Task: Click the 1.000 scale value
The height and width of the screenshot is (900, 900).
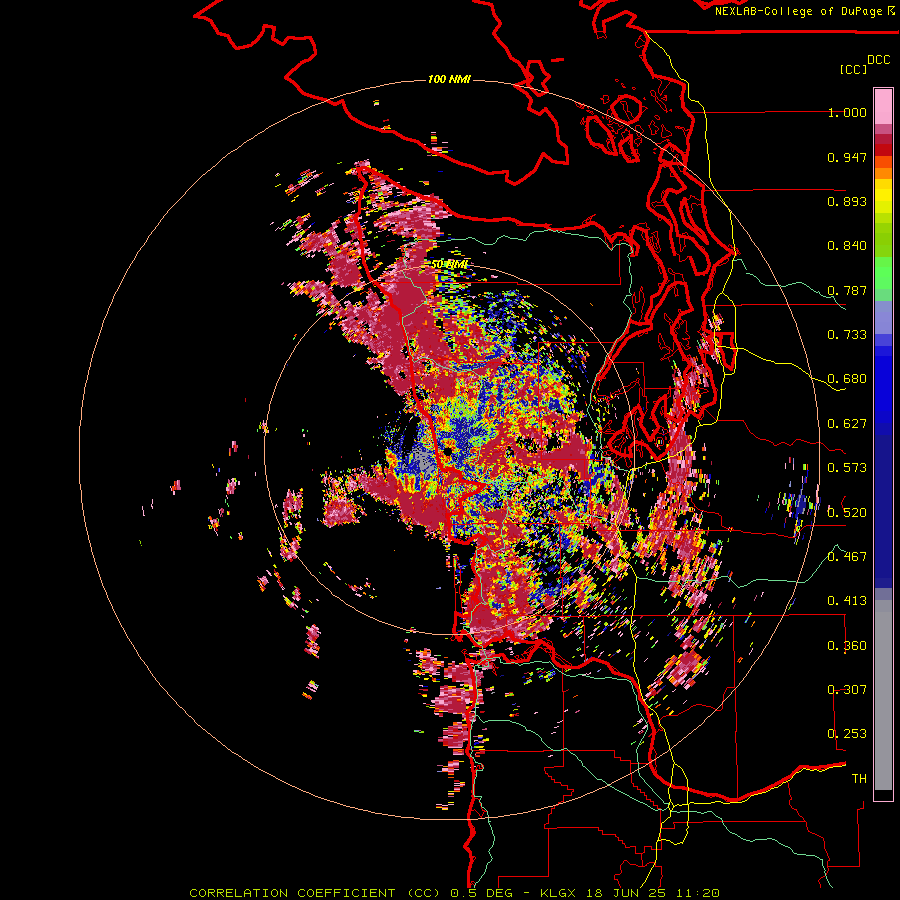Action: pyautogui.click(x=847, y=112)
